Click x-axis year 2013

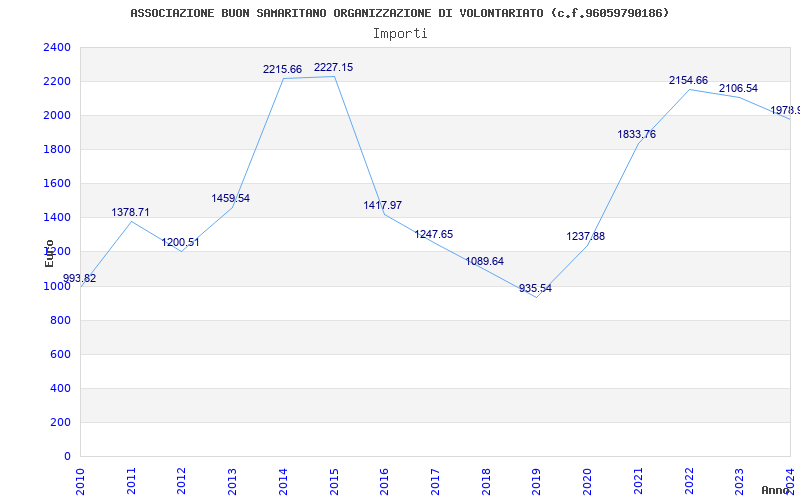233,481
